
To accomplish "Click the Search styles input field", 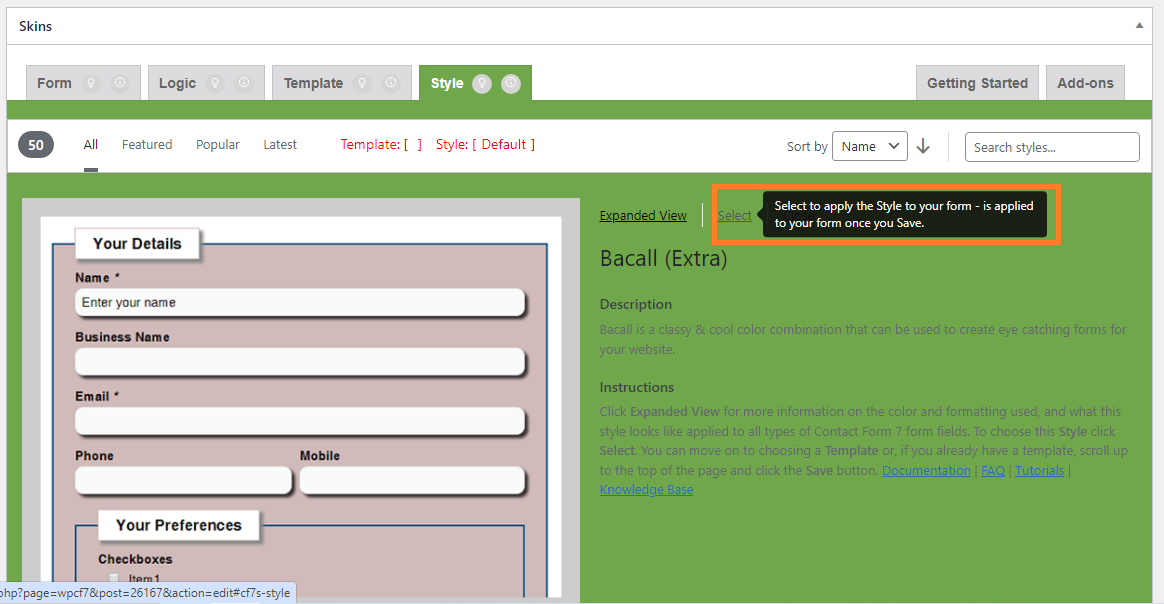I will (x=1051, y=147).
